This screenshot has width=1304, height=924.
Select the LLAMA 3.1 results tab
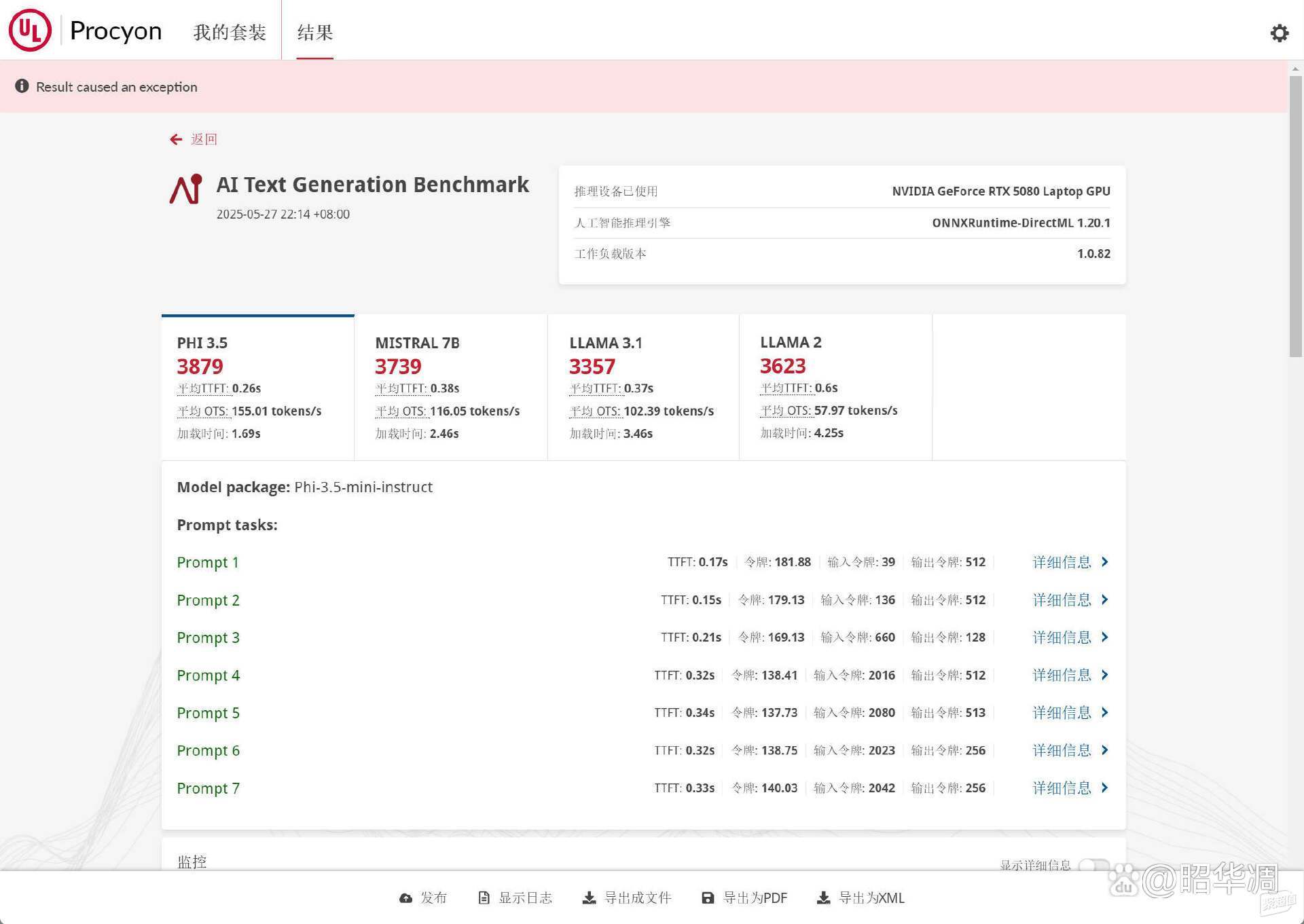tap(643, 388)
